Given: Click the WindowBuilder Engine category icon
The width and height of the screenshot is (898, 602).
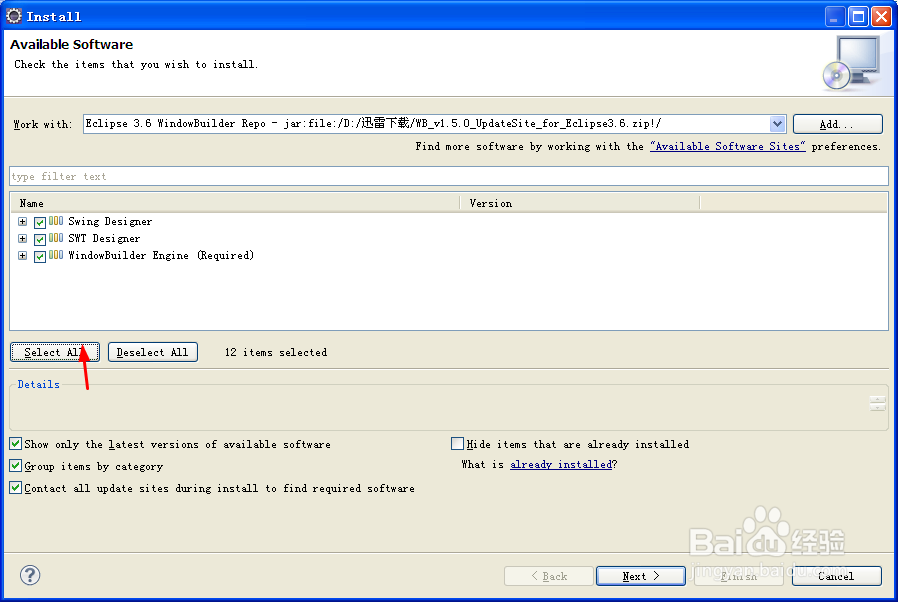Looking at the screenshot, I should 56,255.
